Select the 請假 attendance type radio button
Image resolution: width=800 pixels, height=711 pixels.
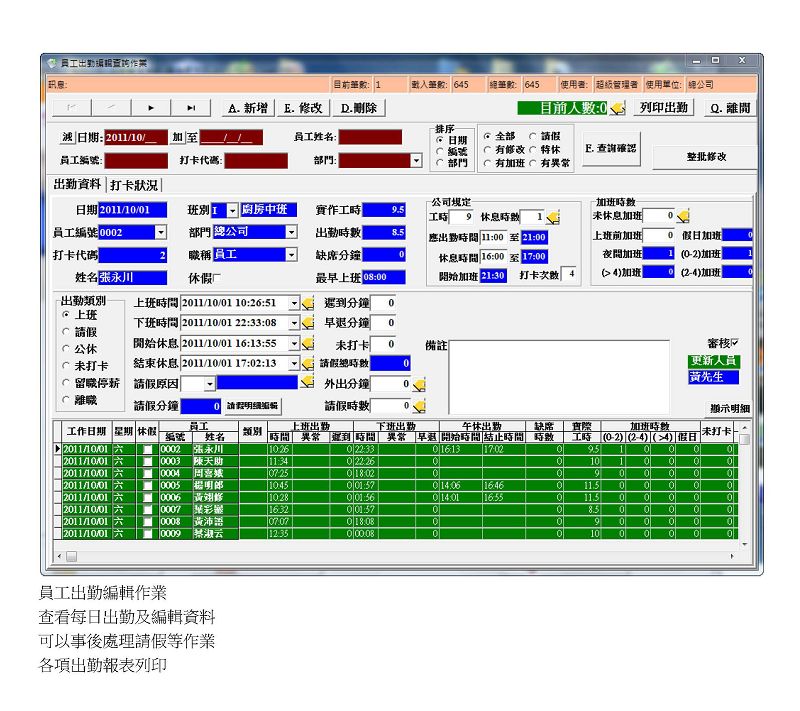67,331
